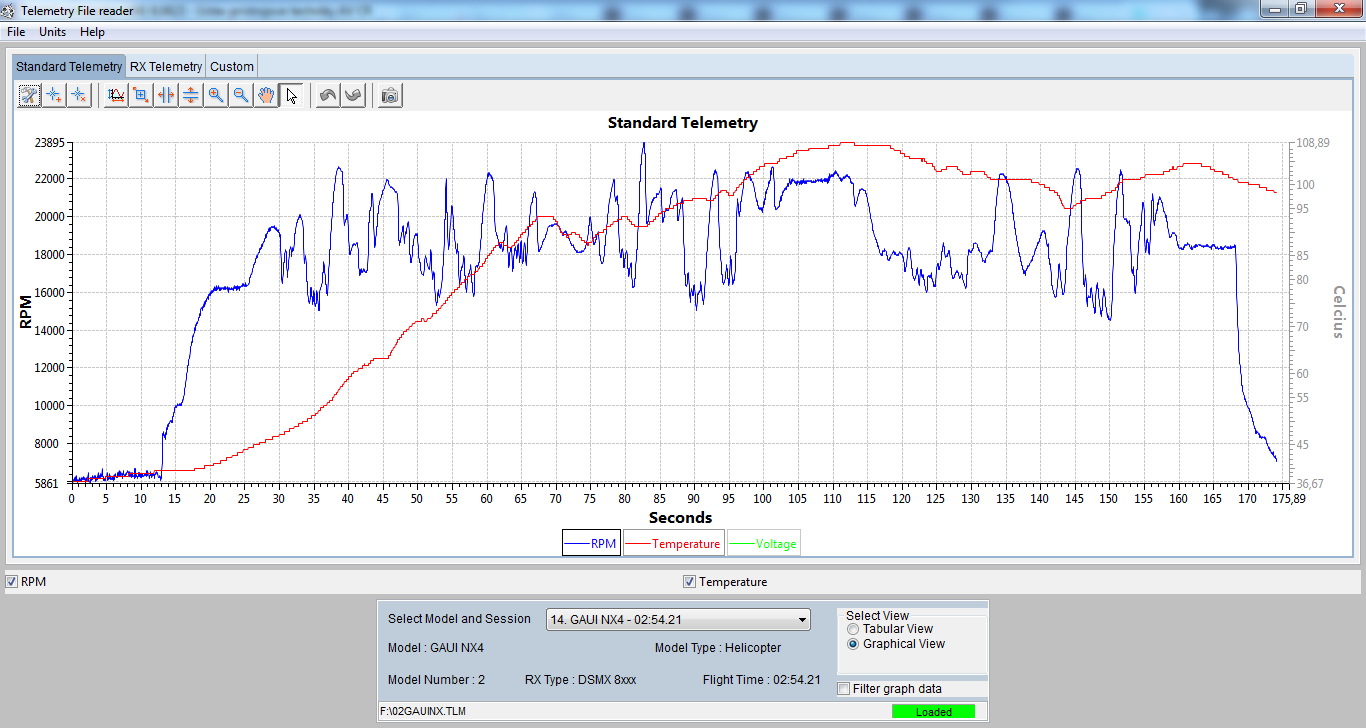Click the undo arrow icon

click(x=328, y=96)
